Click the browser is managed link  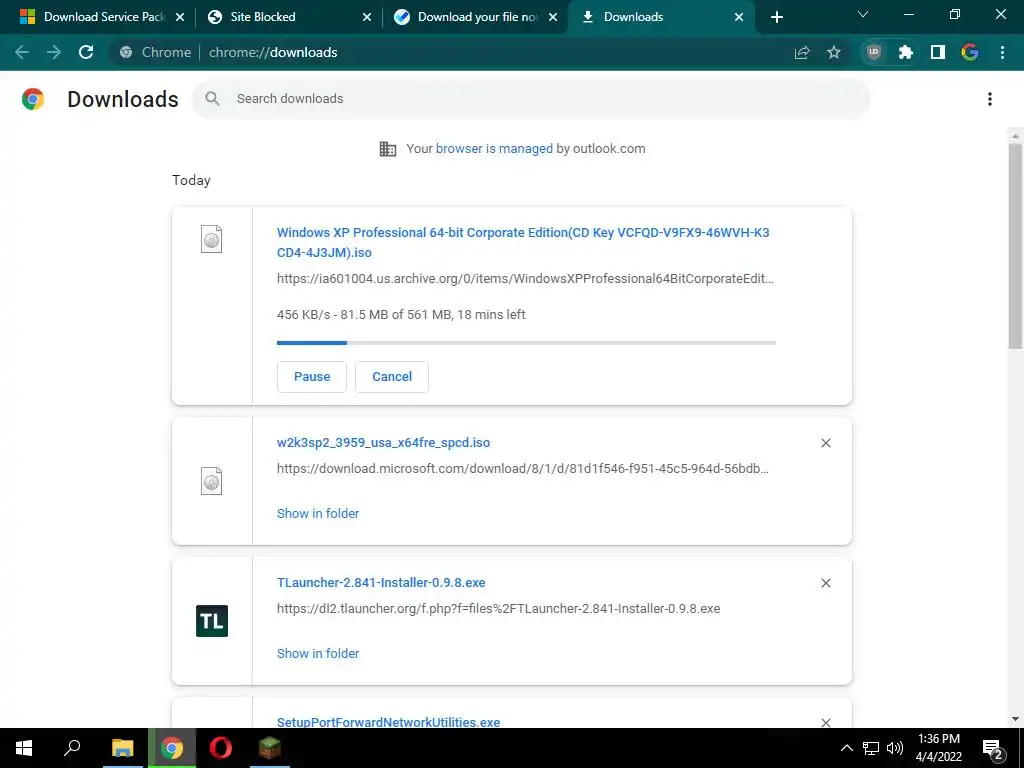pyautogui.click(x=494, y=149)
